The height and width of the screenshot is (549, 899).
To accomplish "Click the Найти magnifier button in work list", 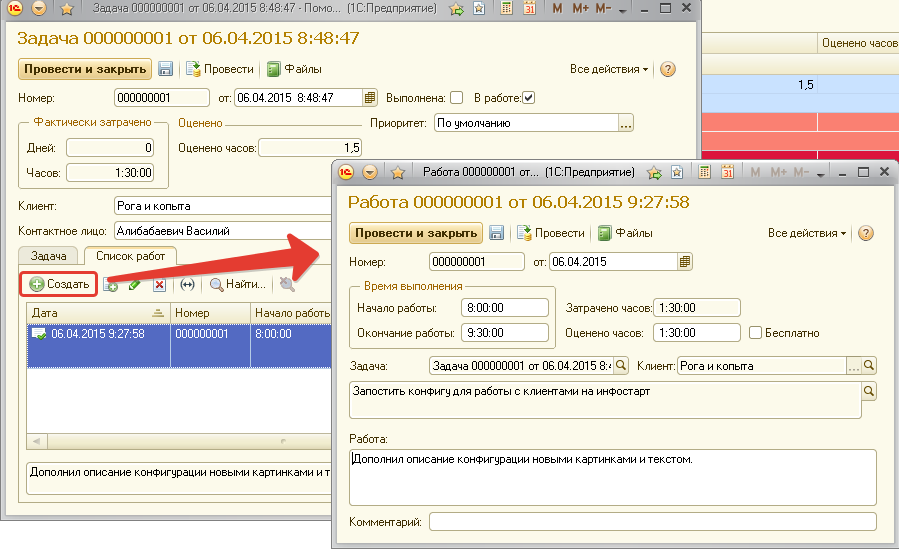I will coord(237,284).
